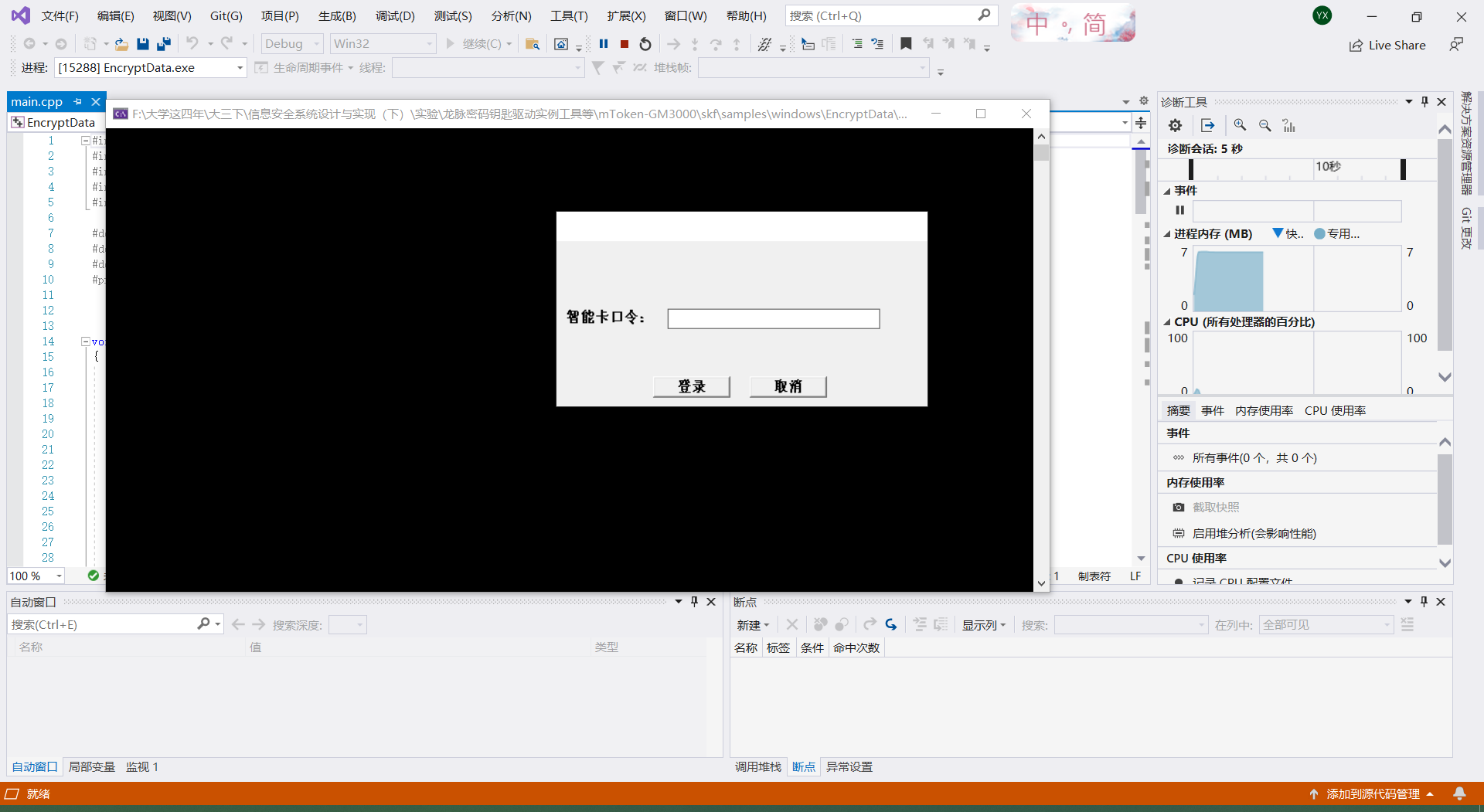
Task: Click the bookmark toolbar icon
Action: coord(906,44)
